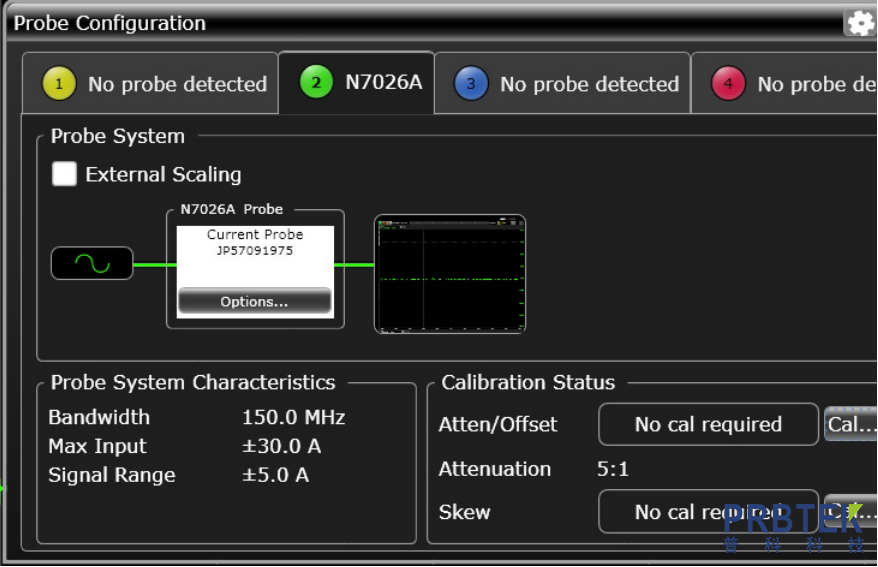Click the Probe Configuration window title
The image size is (878, 567).
pyautogui.click(x=109, y=23)
